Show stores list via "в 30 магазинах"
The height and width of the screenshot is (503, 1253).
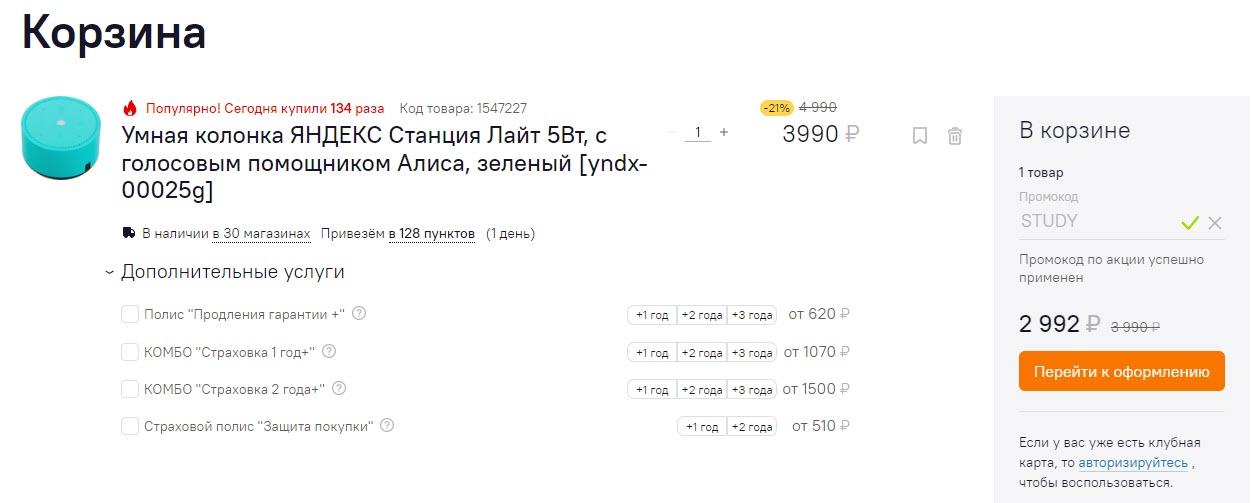click(261, 234)
